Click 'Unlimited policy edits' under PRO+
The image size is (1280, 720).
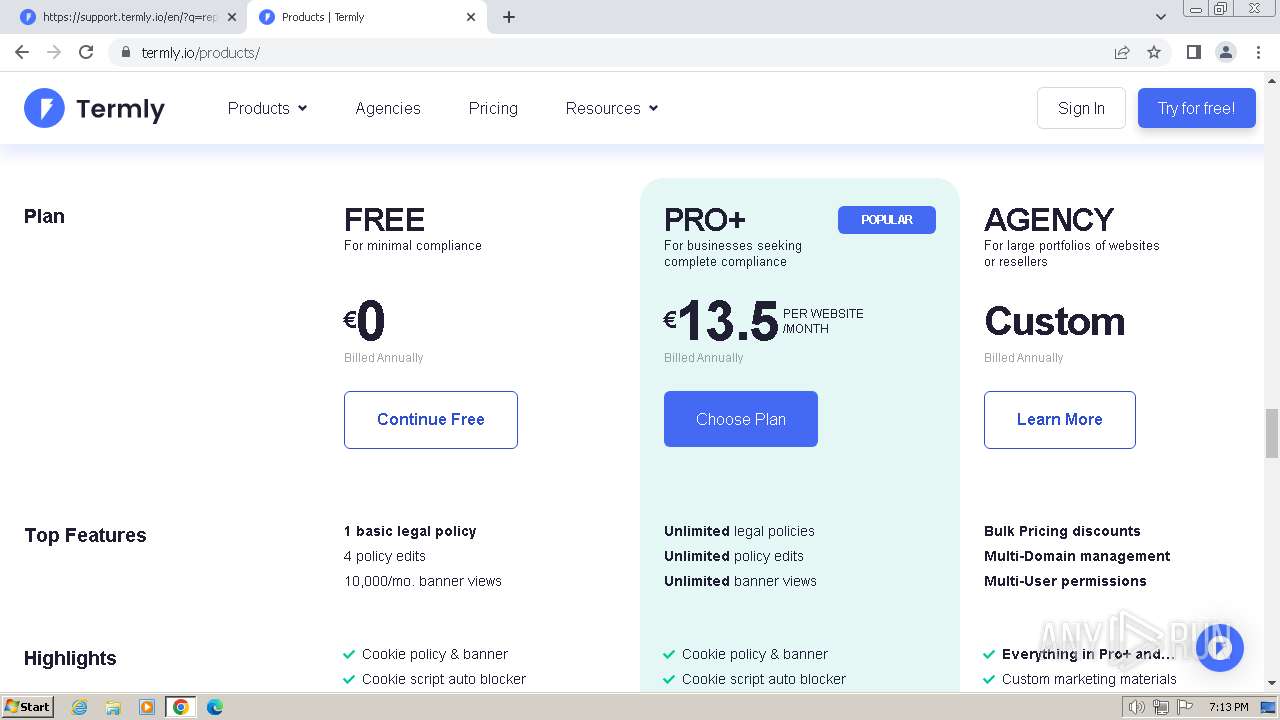pyautogui.click(x=734, y=556)
